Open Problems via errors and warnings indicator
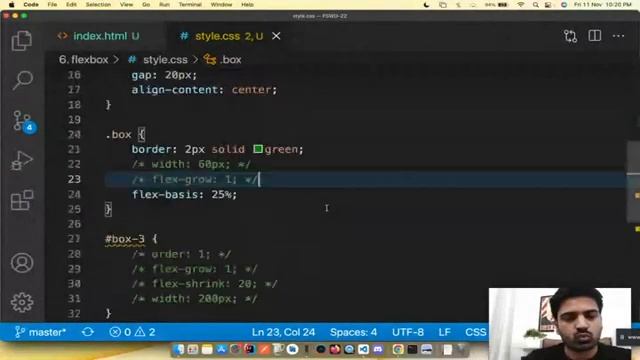Viewport: 640px width, 360px height. tap(132, 332)
